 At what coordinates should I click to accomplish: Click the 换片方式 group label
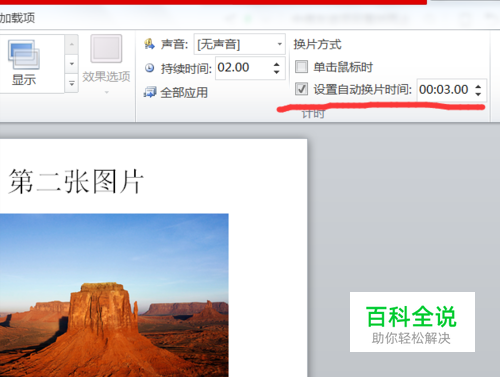(317, 44)
